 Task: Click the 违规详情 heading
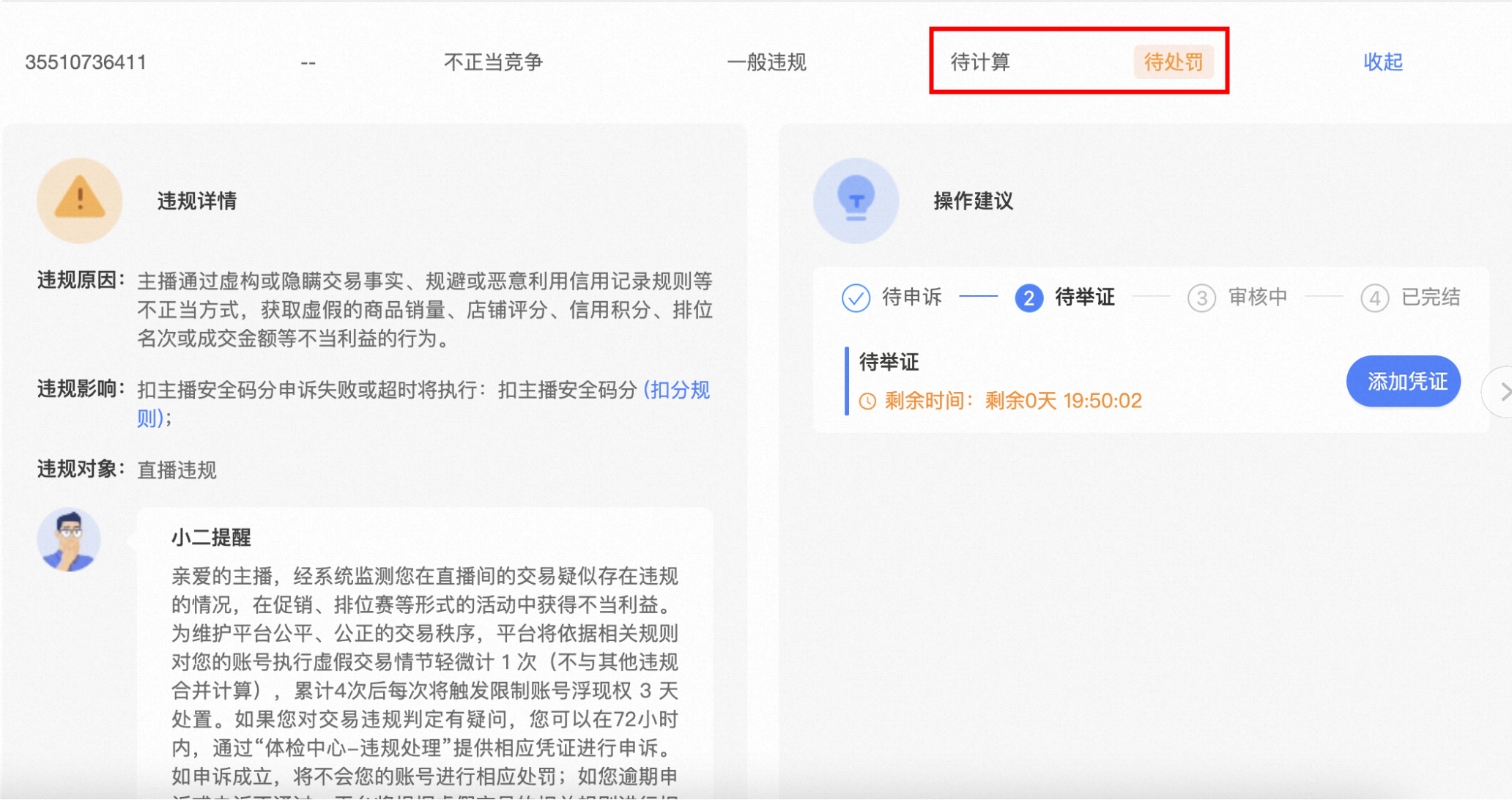(197, 201)
